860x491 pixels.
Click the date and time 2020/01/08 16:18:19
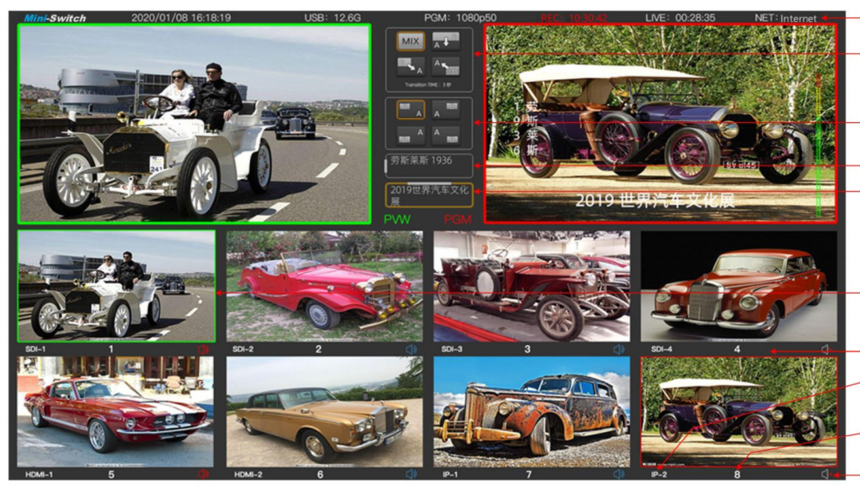coord(181,18)
